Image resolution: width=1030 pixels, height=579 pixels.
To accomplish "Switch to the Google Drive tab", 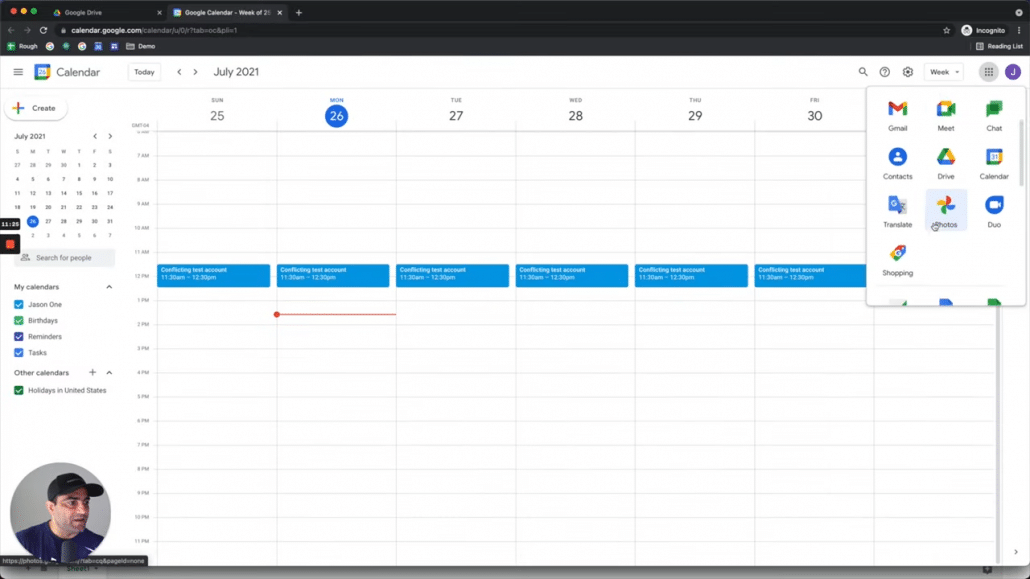I will 107,12.
